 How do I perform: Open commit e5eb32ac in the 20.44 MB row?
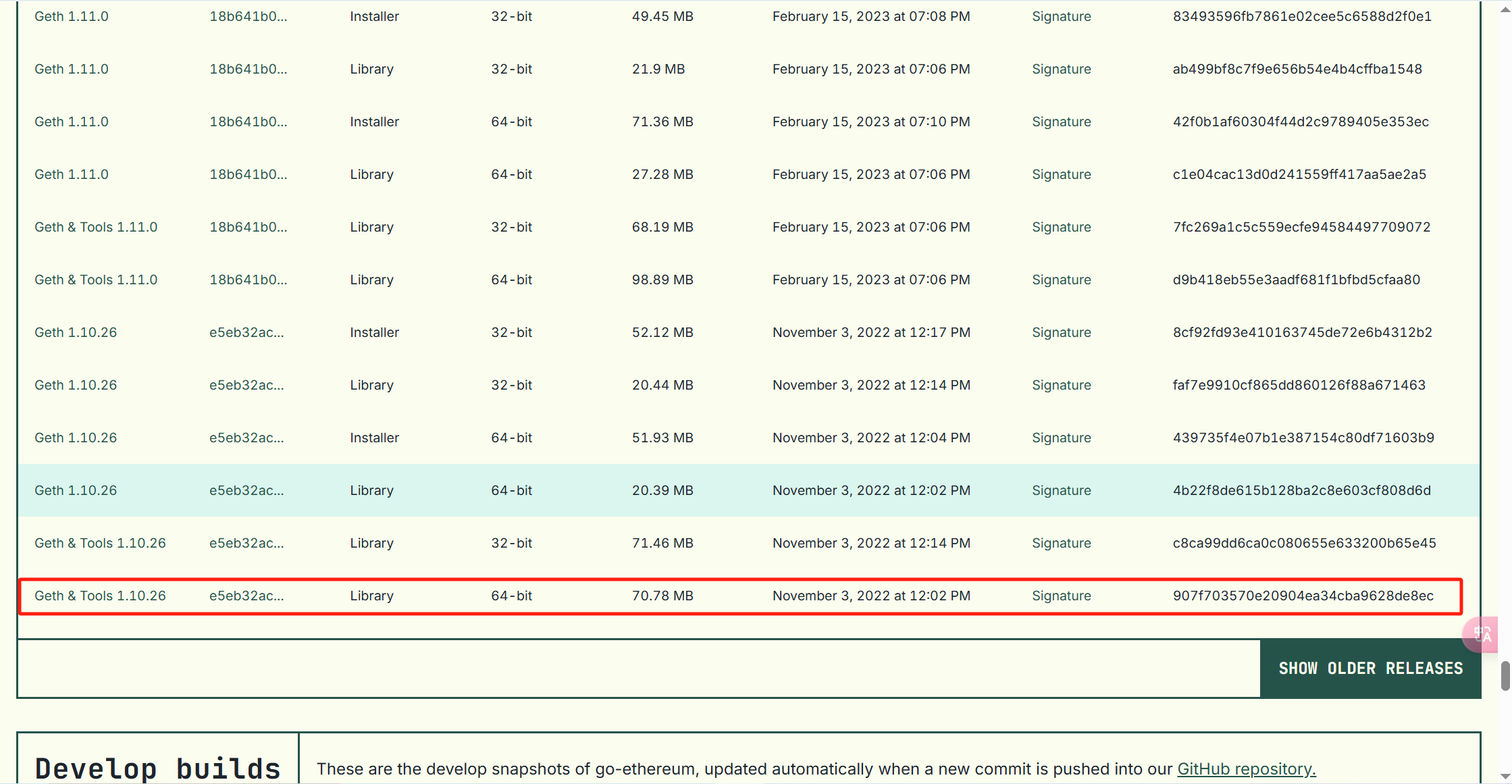pyautogui.click(x=246, y=385)
